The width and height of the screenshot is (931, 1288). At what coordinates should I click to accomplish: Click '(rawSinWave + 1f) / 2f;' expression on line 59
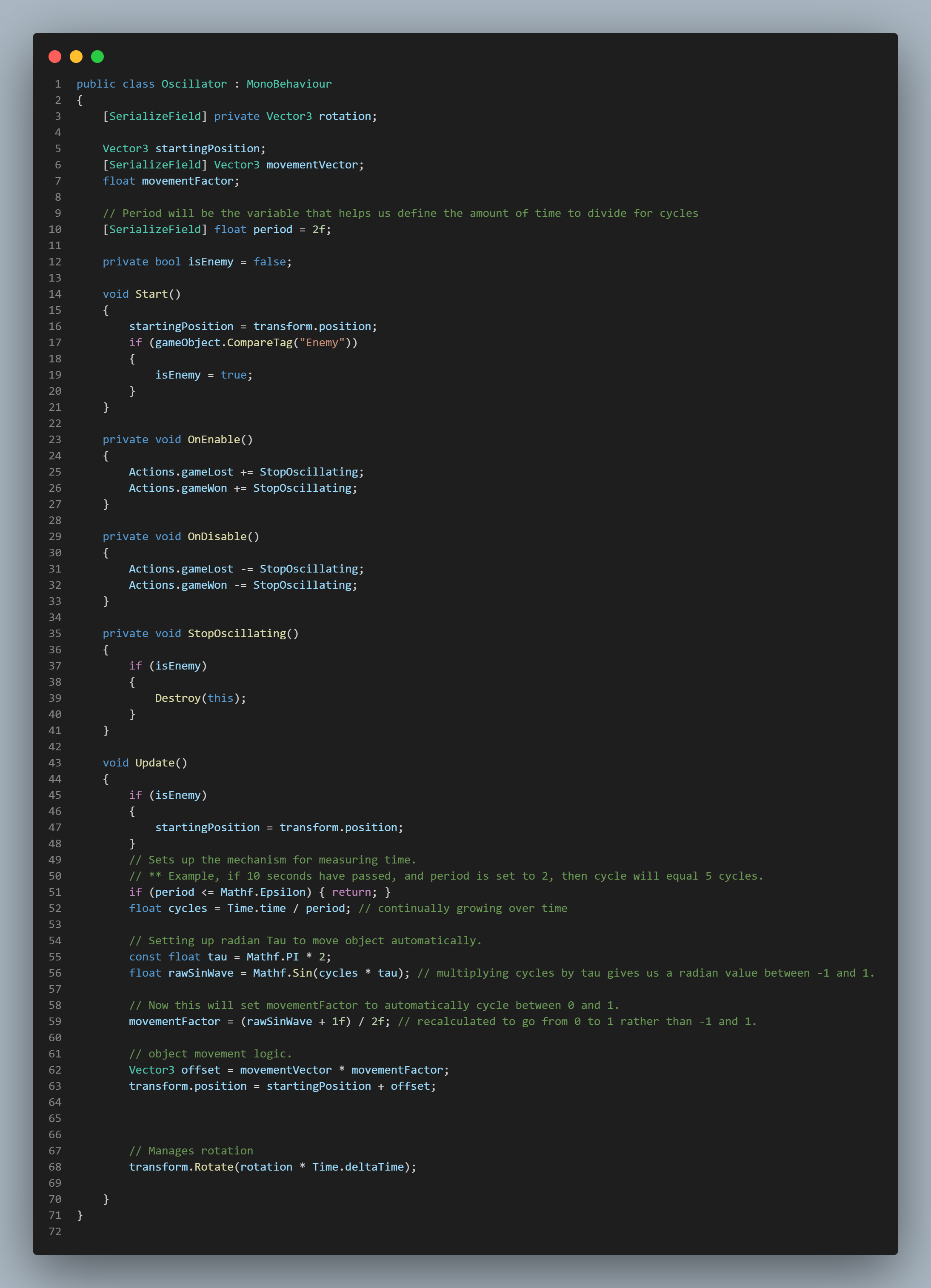coord(315,1022)
